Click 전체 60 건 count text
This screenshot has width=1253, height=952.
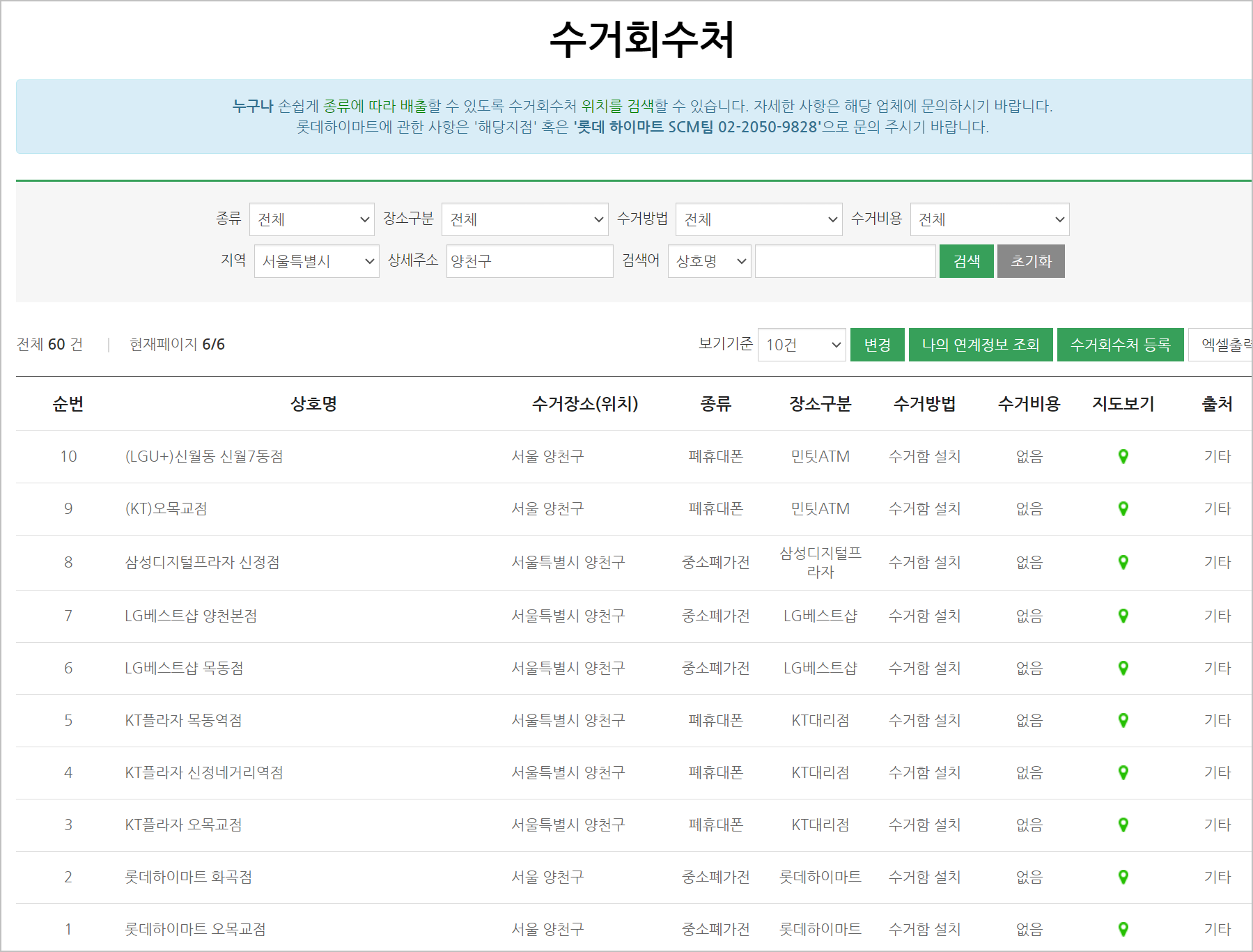point(49,344)
